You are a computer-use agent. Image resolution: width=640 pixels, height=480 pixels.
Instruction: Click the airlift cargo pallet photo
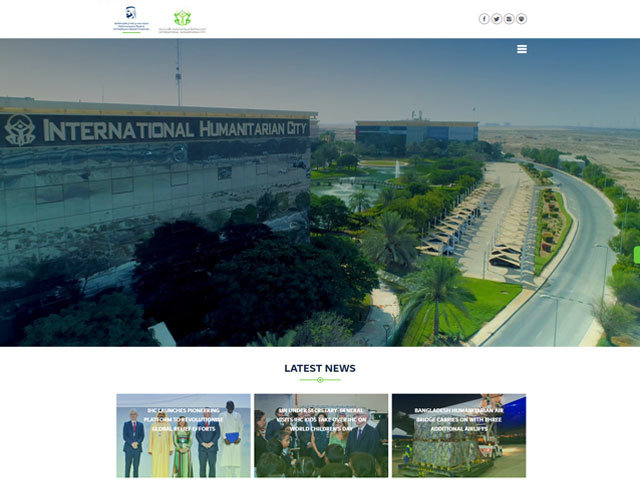pos(458,452)
